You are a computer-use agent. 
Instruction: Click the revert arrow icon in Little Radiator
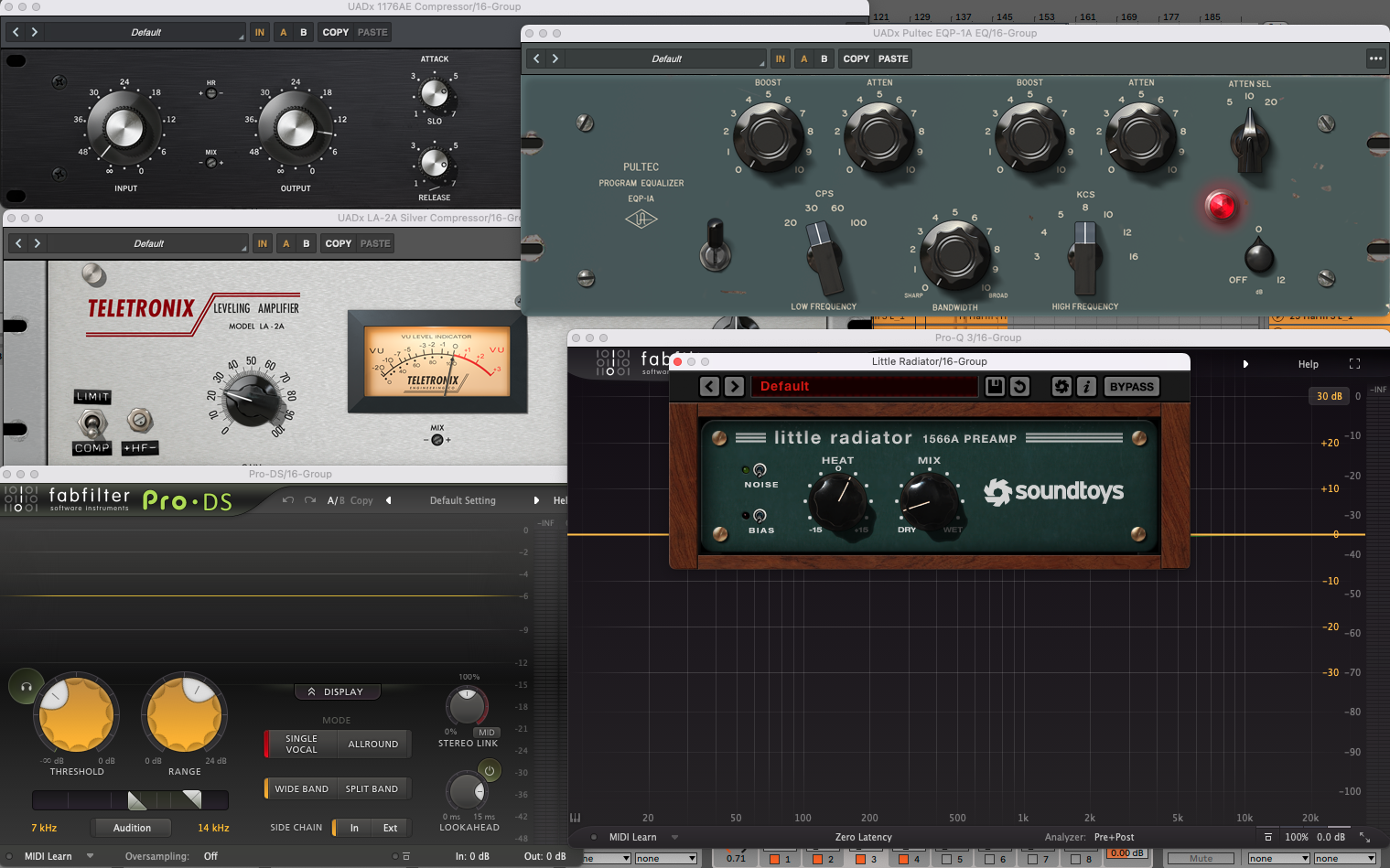[x=1019, y=387]
